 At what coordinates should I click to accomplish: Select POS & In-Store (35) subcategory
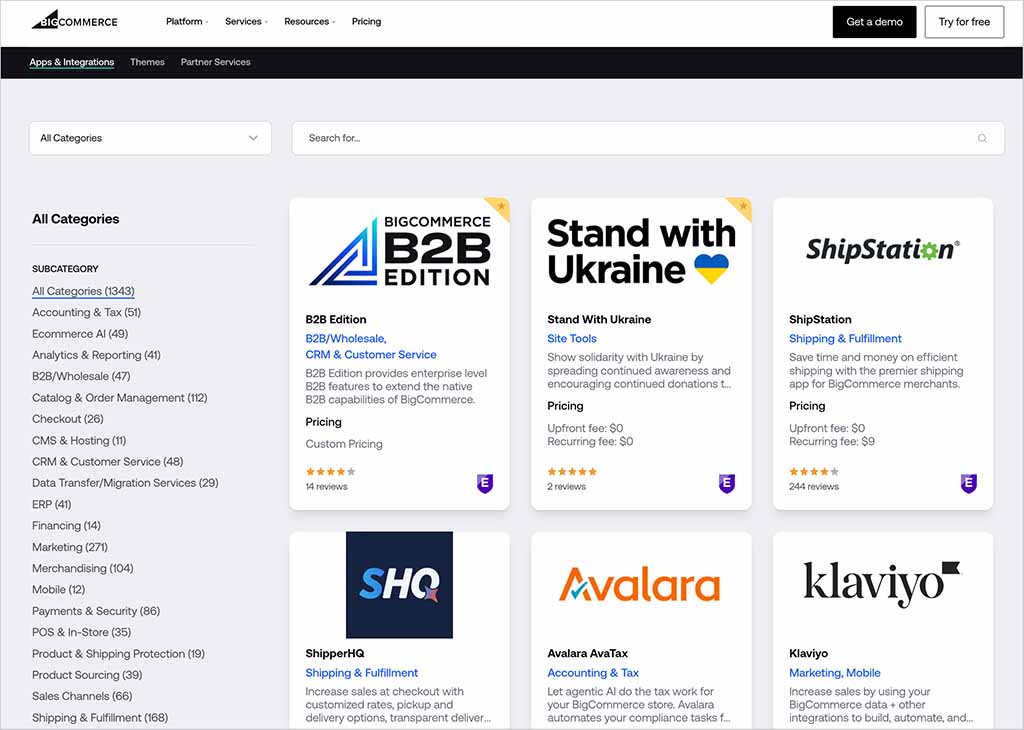[x=82, y=632]
